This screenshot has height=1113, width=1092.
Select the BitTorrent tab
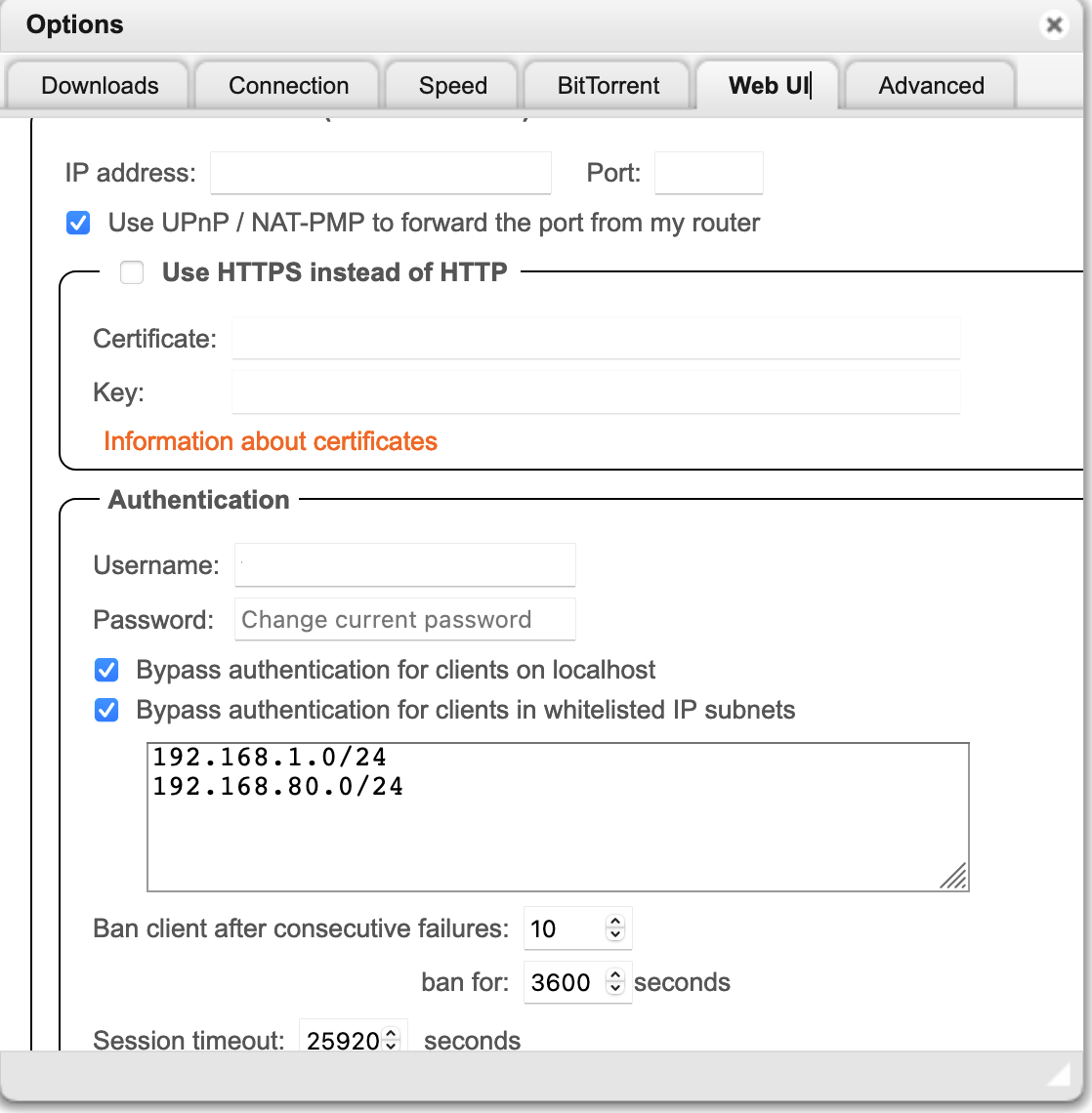pyautogui.click(x=607, y=86)
